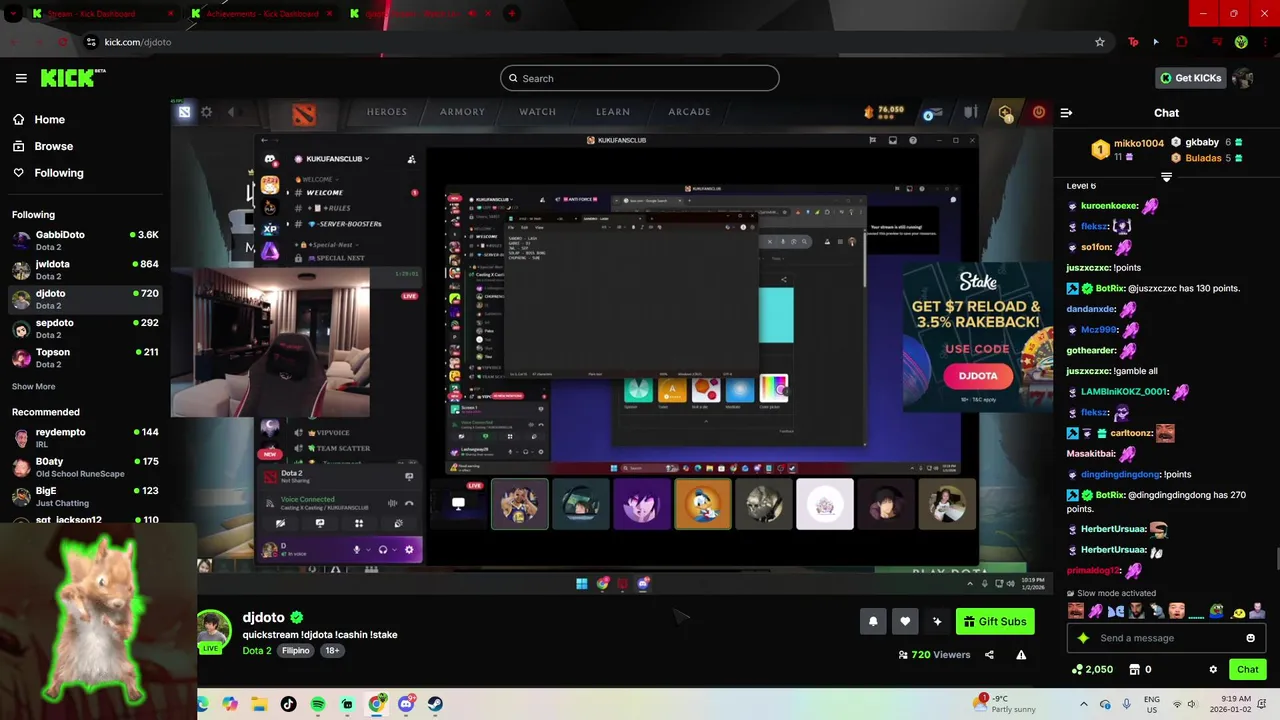The image size is (1280, 720).
Task: Click the Stake DJDOTA promo code button
Action: [978, 376]
